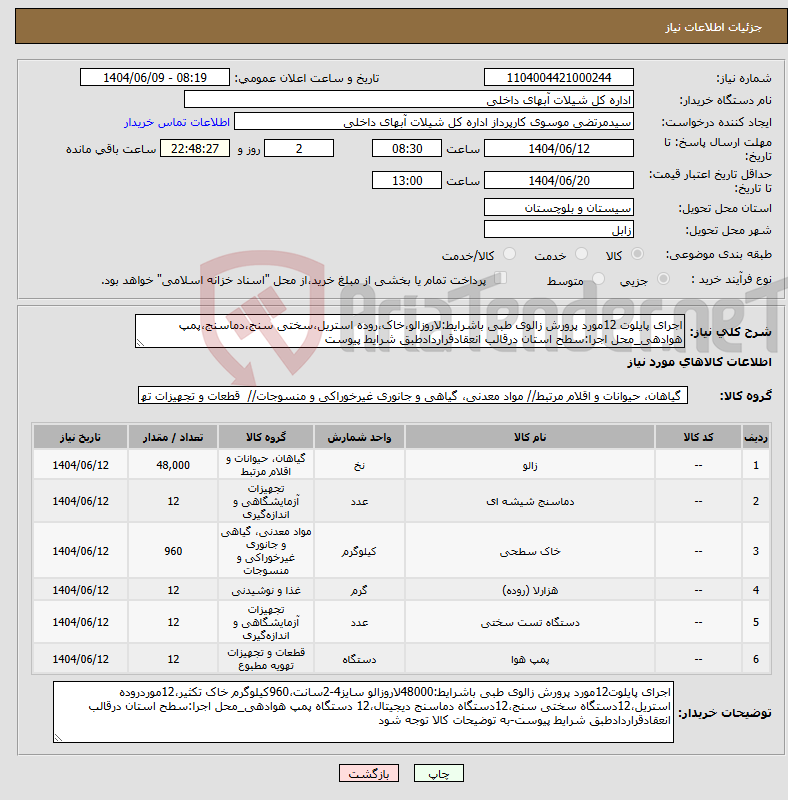Click the اطلاعات کالاهای مورد نیاز heading

click(x=699, y=362)
